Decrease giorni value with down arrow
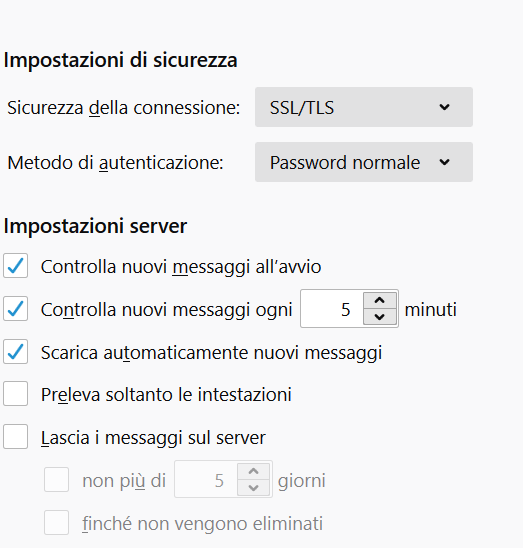The height and width of the screenshot is (548, 523). [x=253, y=488]
